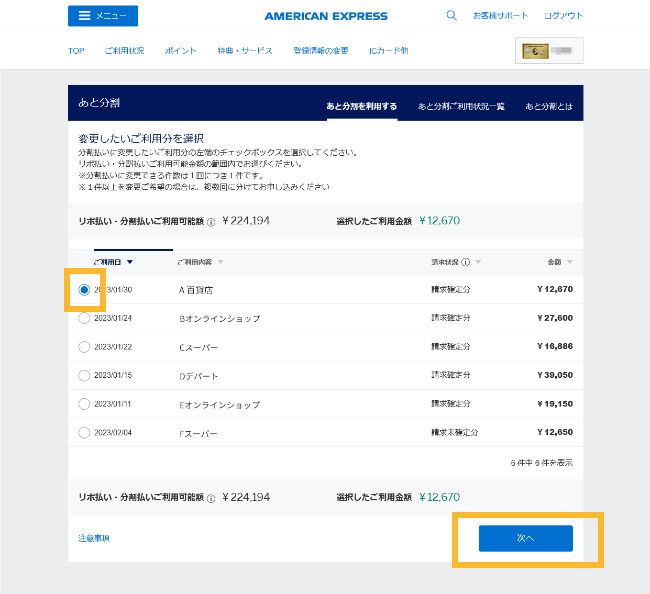Open the あと分割とは tab

tap(549, 106)
